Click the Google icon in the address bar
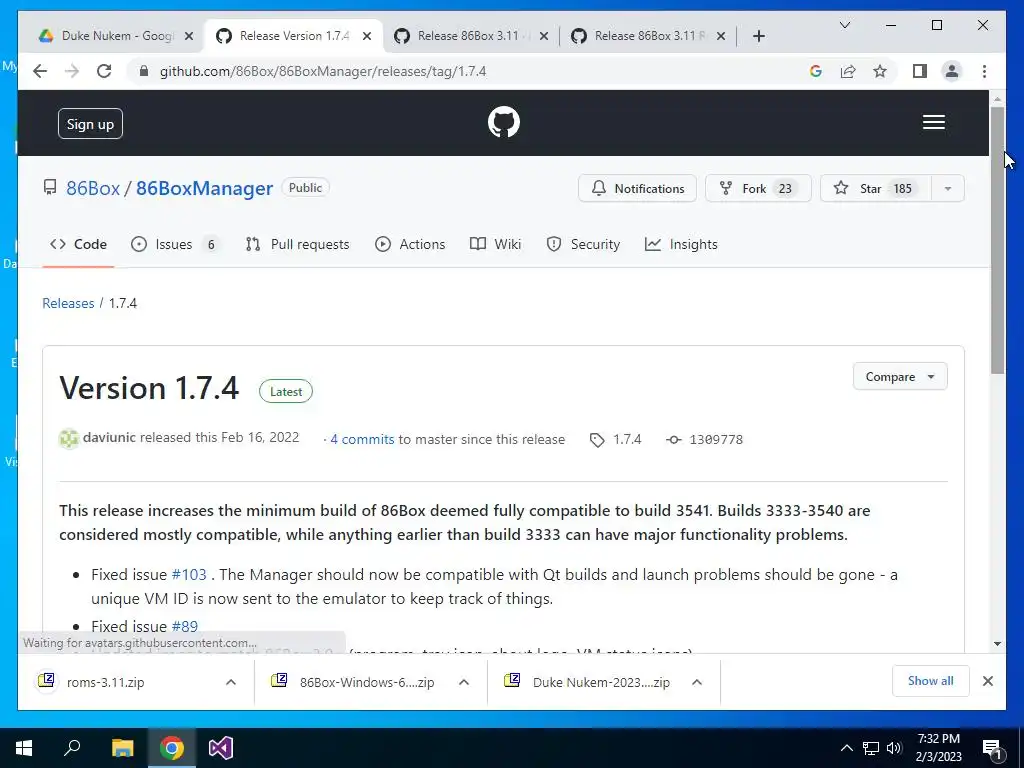 pyautogui.click(x=816, y=71)
